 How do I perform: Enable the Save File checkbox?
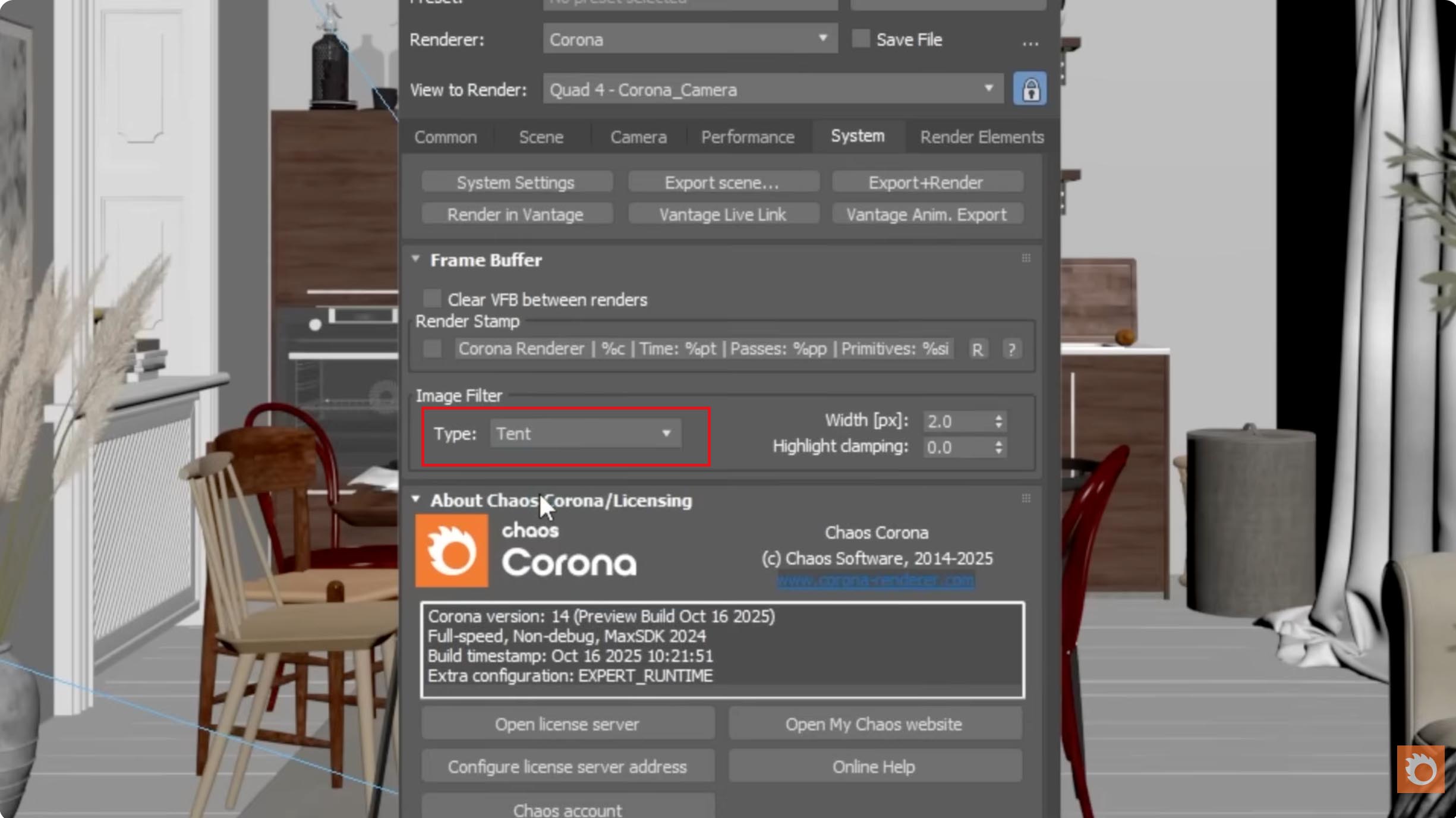click(861, 39)
